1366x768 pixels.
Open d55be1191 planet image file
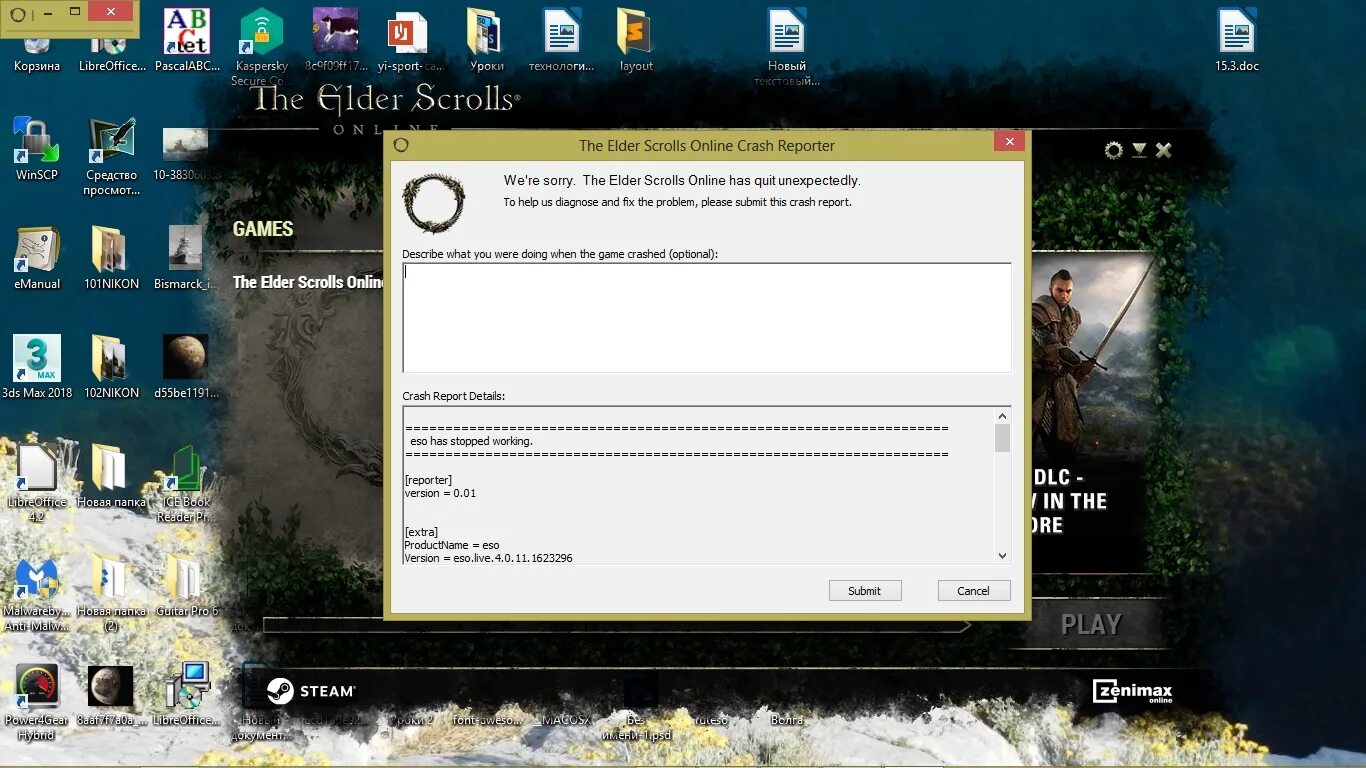coord(186,367)
